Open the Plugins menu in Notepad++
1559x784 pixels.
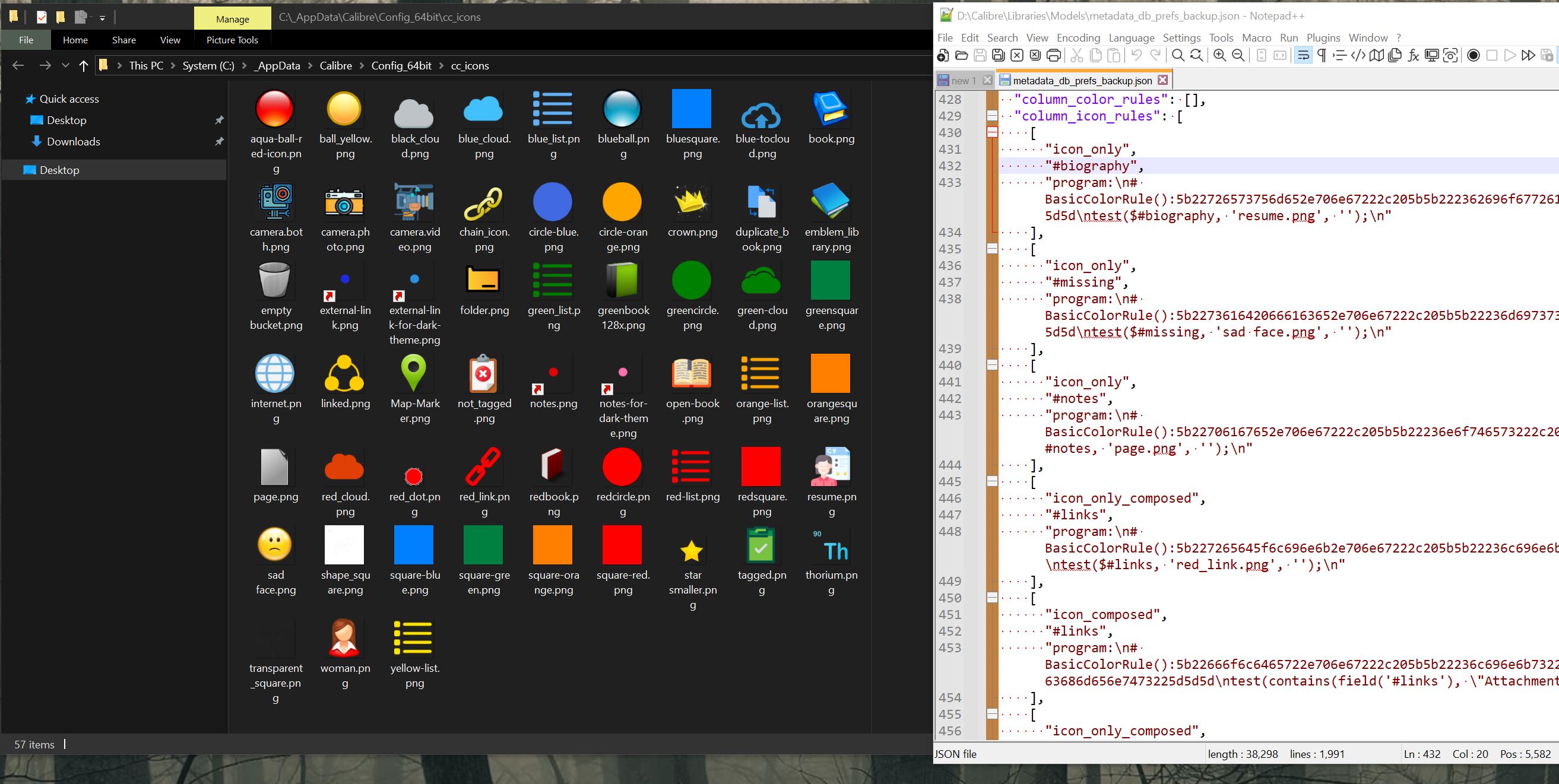1323,37
